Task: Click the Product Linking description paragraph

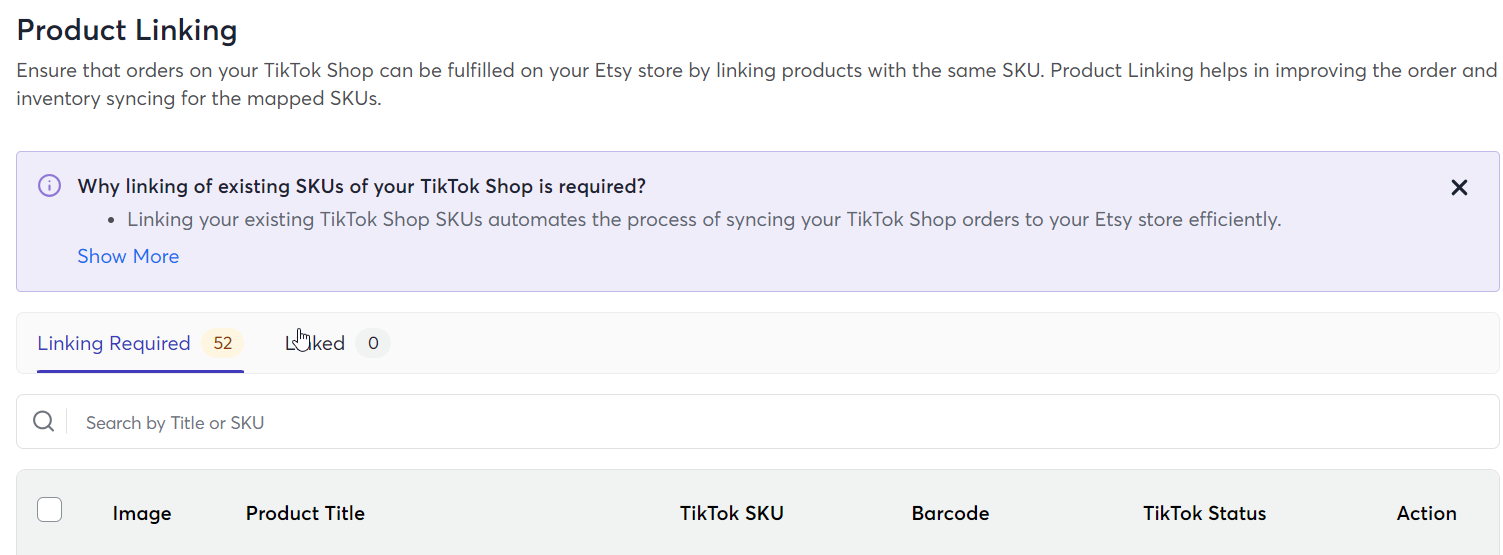Action: click(757, 85)
